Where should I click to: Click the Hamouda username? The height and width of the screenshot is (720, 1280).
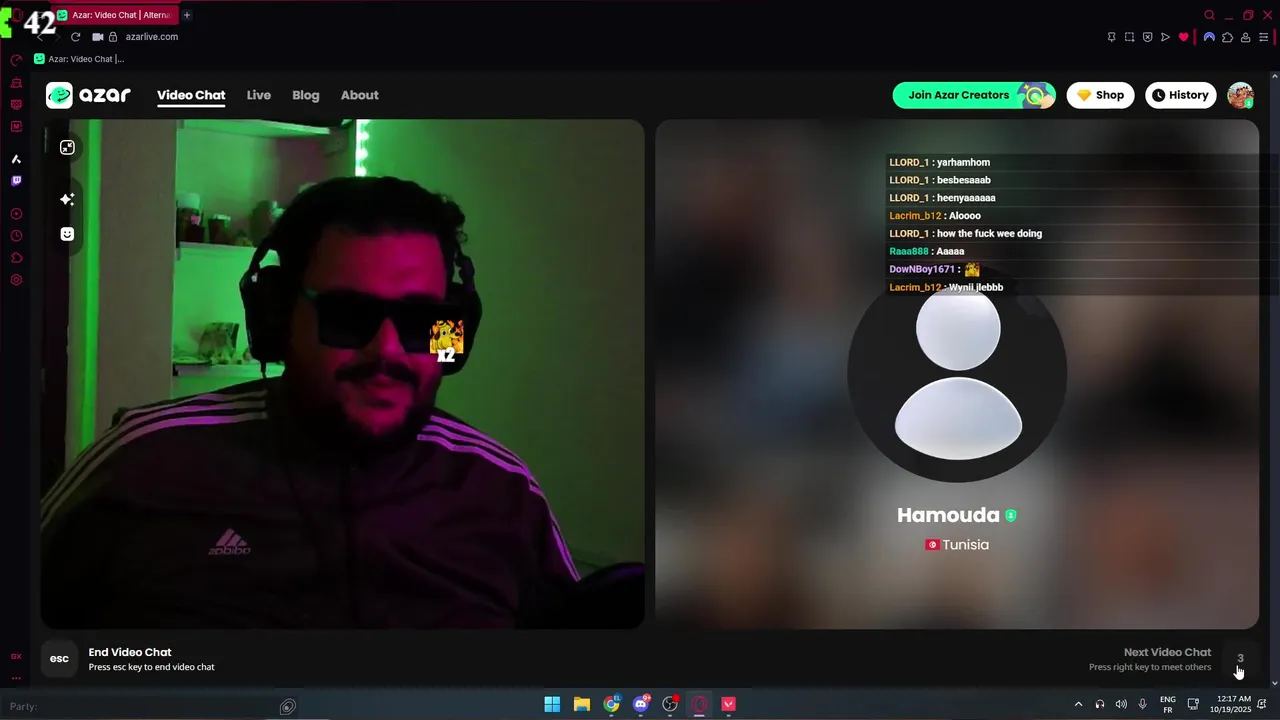tap(948, 515)
